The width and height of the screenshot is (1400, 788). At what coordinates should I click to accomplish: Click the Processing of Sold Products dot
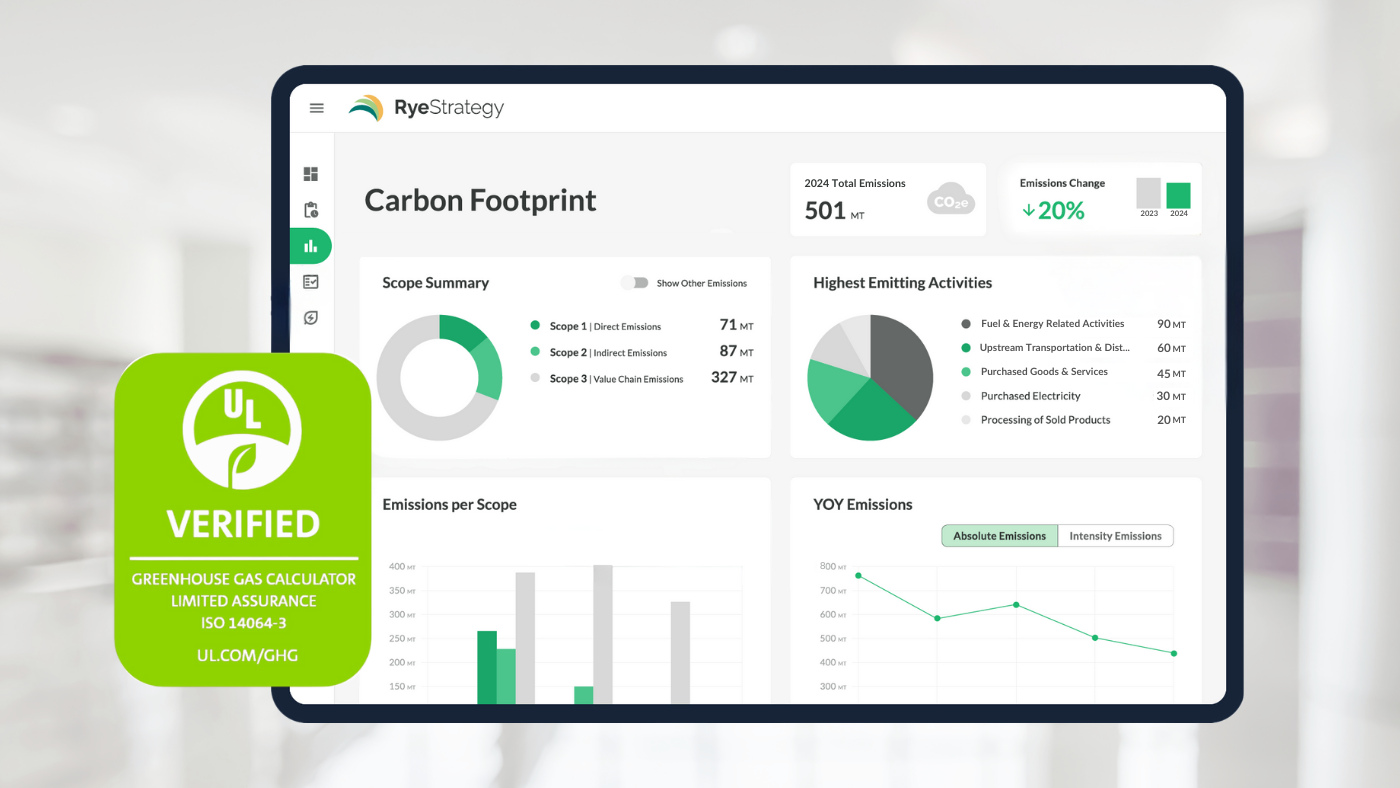click(966, 420)
